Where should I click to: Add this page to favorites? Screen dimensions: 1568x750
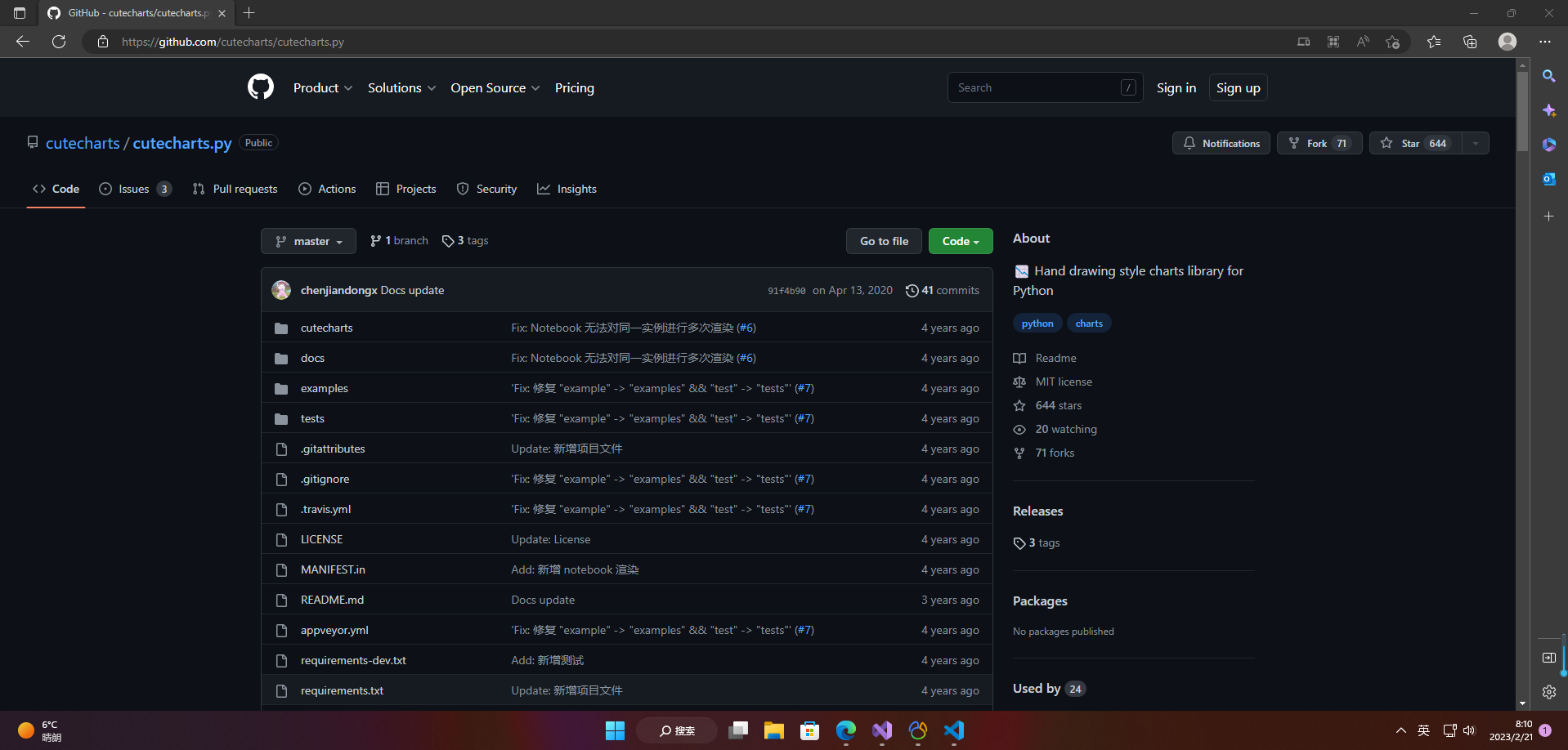coord(1393,42)
